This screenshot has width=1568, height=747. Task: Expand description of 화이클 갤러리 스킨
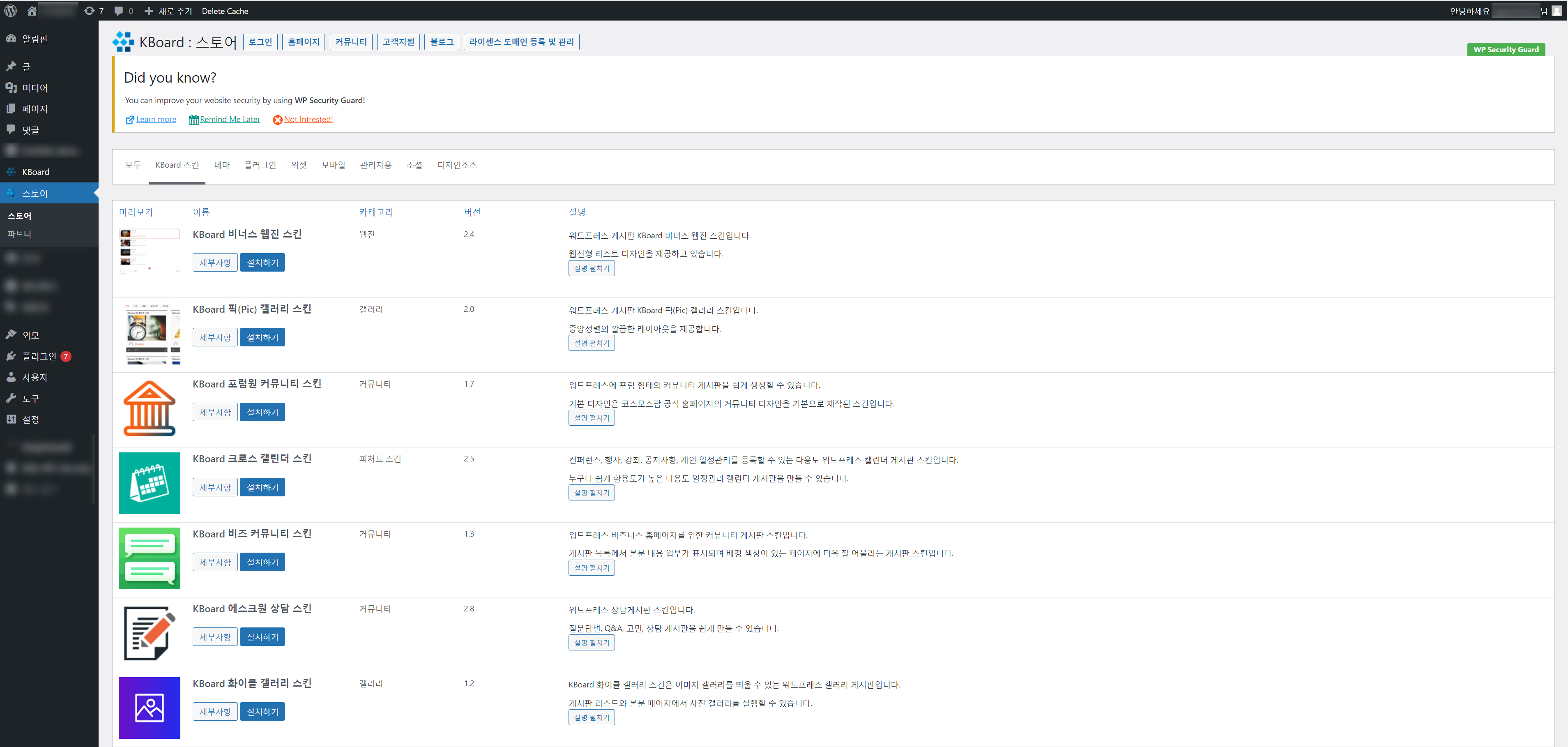[x=591, y=718]
